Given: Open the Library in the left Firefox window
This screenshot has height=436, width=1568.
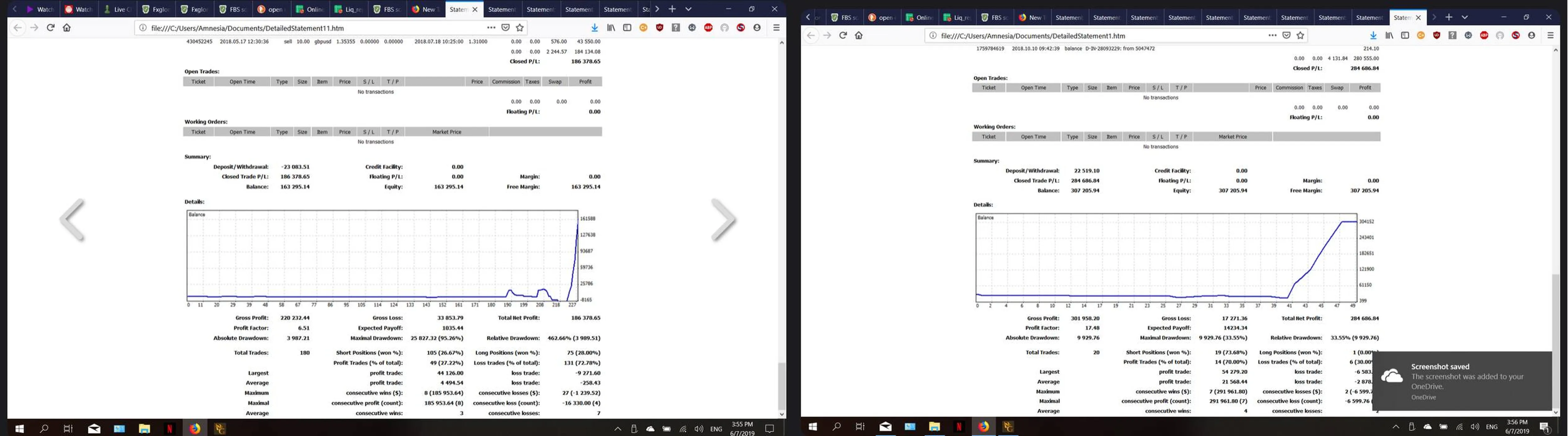Looking at the screenshot, I should pyautogui.click(x=611, y=27).
